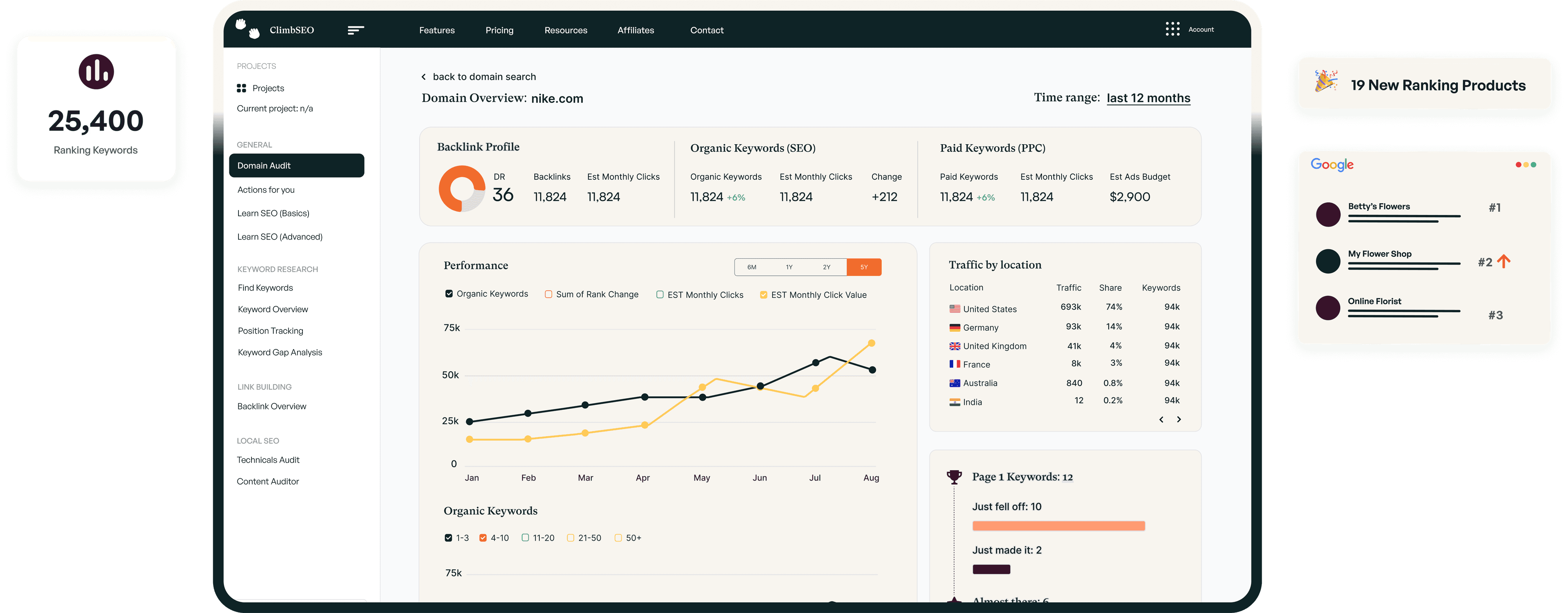
Task: Click the back arrow icon to domain search
Action: pyautogui.click(x=422, y=77)
